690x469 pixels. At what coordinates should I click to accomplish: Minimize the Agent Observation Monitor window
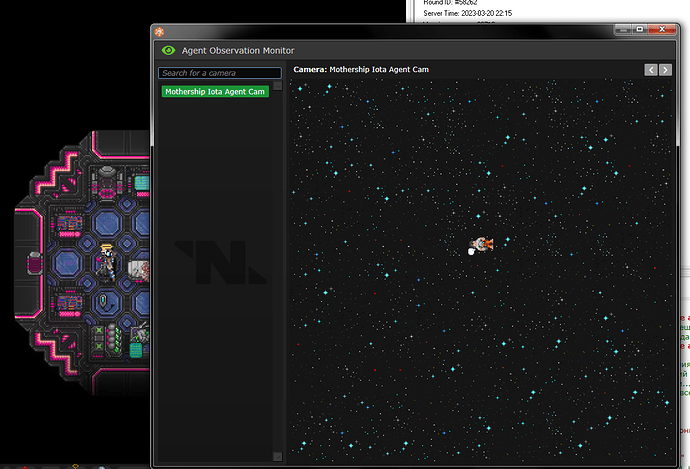tap(623, 29)
